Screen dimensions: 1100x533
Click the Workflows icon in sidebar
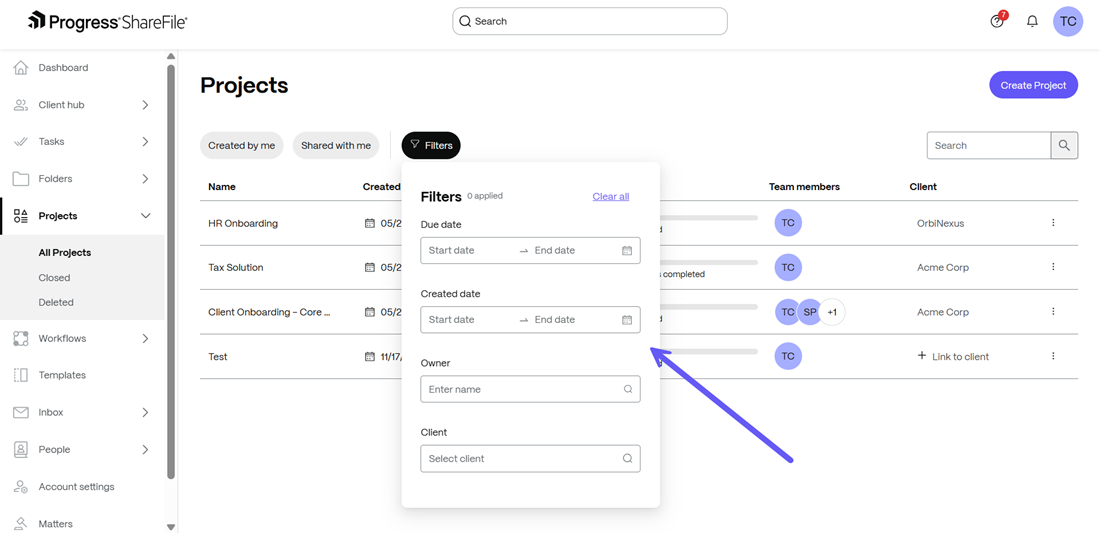pos(21,339)
